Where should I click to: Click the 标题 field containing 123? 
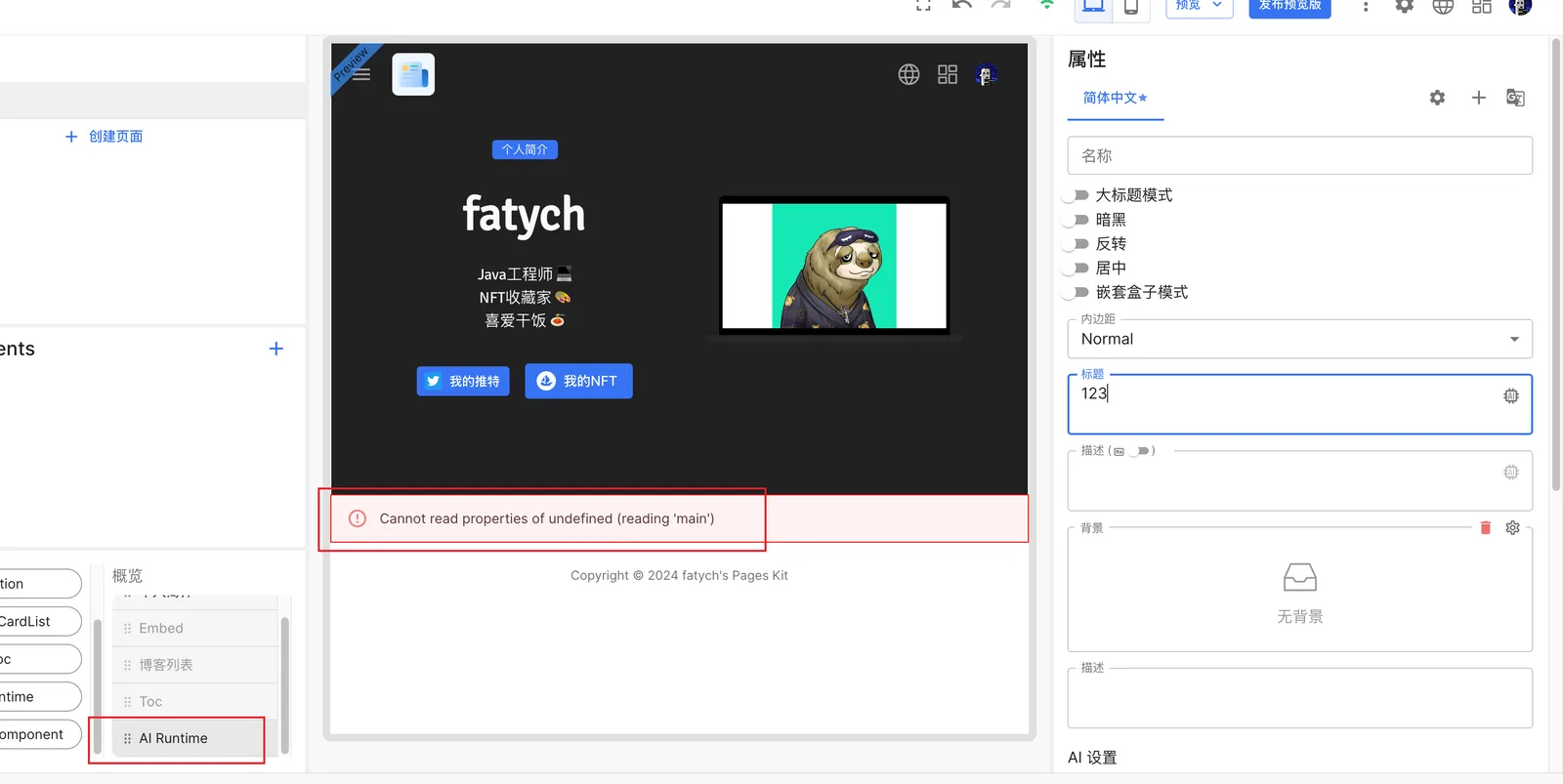1299,404
